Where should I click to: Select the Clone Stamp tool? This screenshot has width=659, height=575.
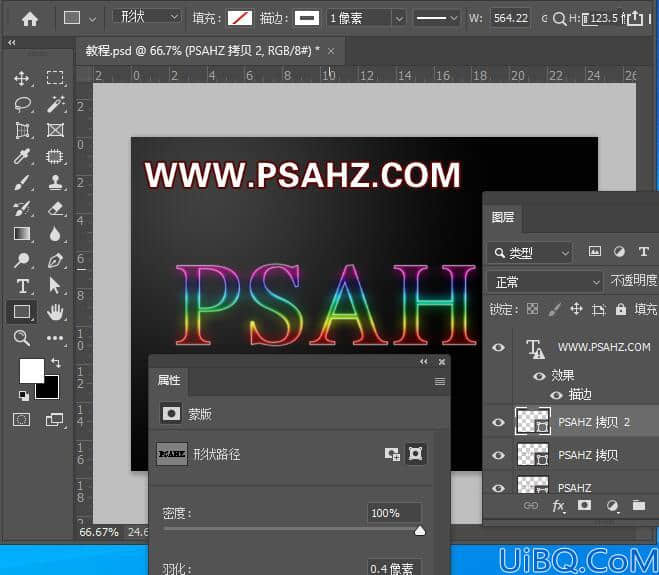[x=55, y=182]
